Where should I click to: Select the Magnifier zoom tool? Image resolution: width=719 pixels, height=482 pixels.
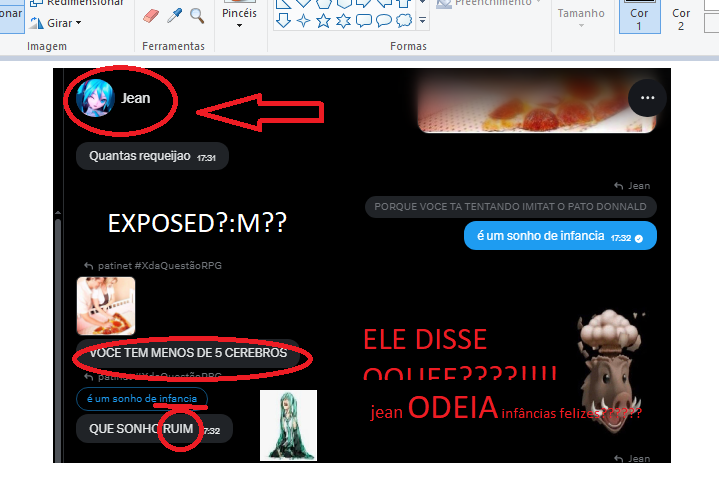click(x=197, y=16)
